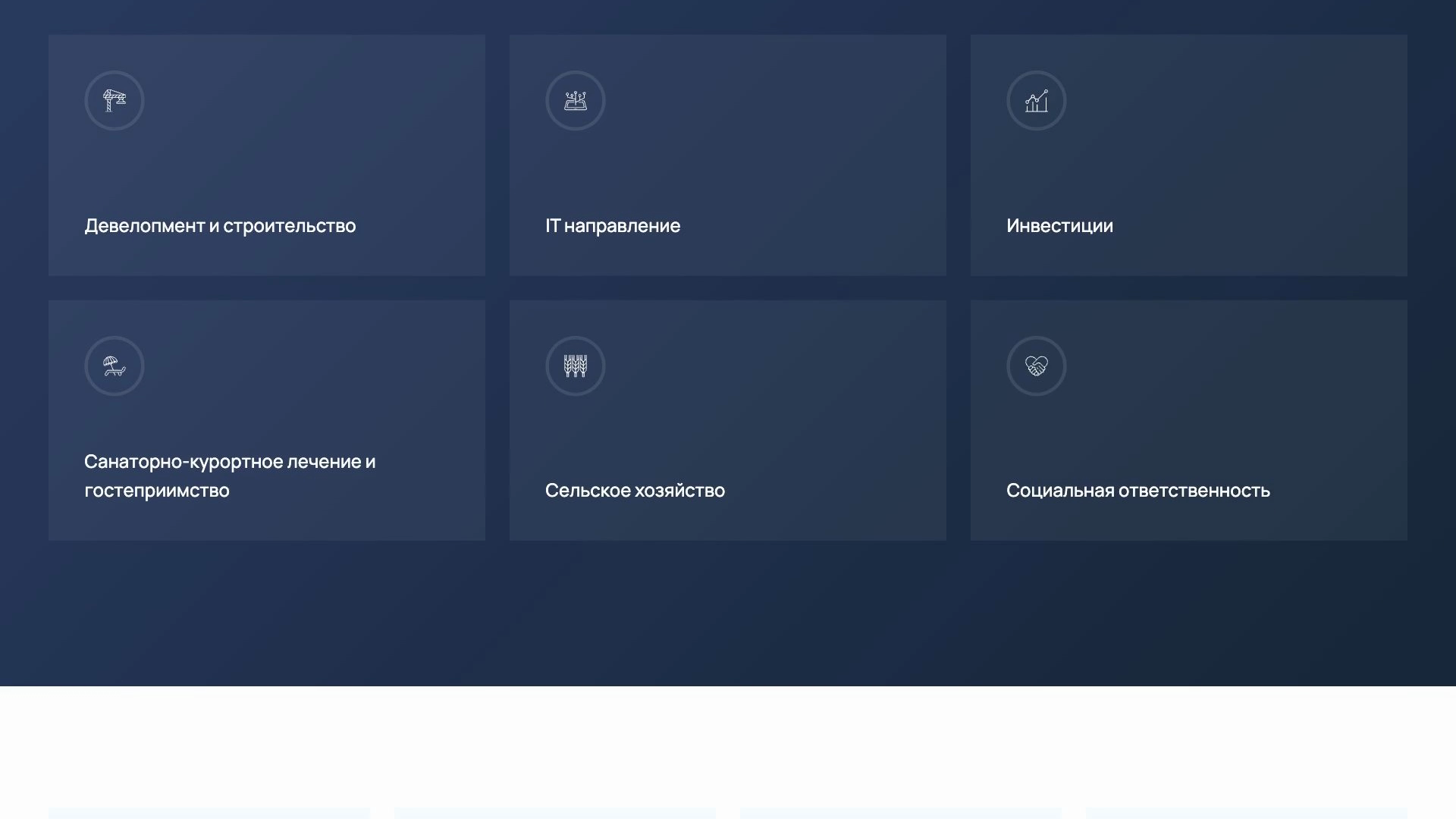
Task: Click the IT circuit icon
Action: [576, 101]
